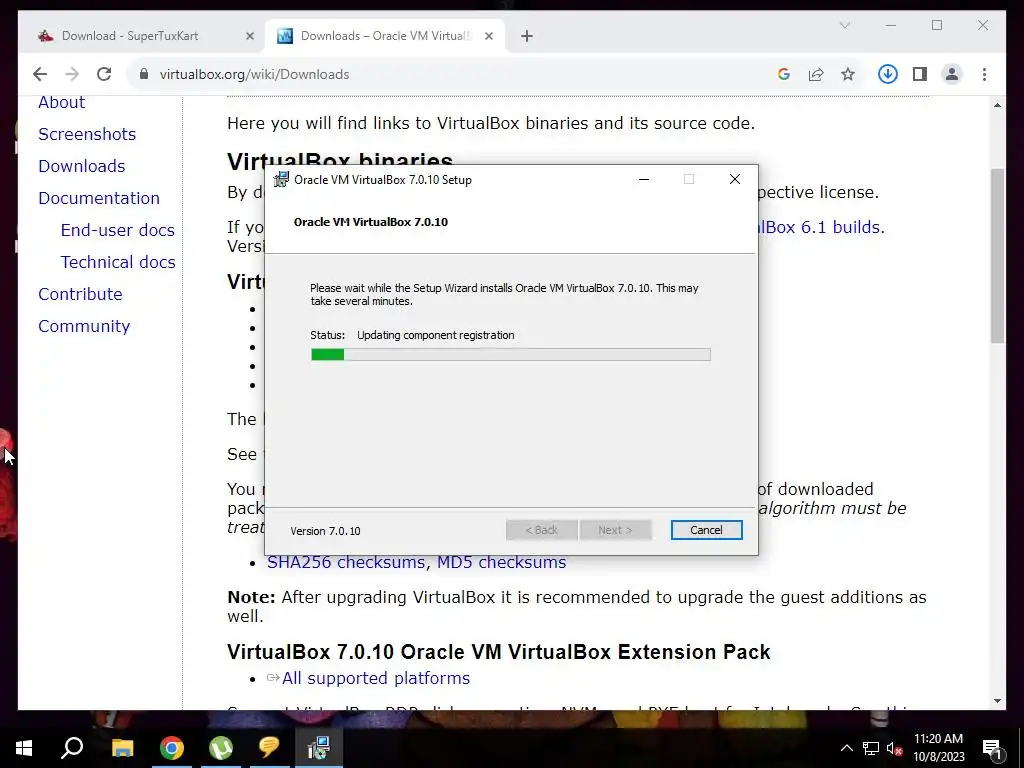Open the Technical docs link

[x=118, y=263]
